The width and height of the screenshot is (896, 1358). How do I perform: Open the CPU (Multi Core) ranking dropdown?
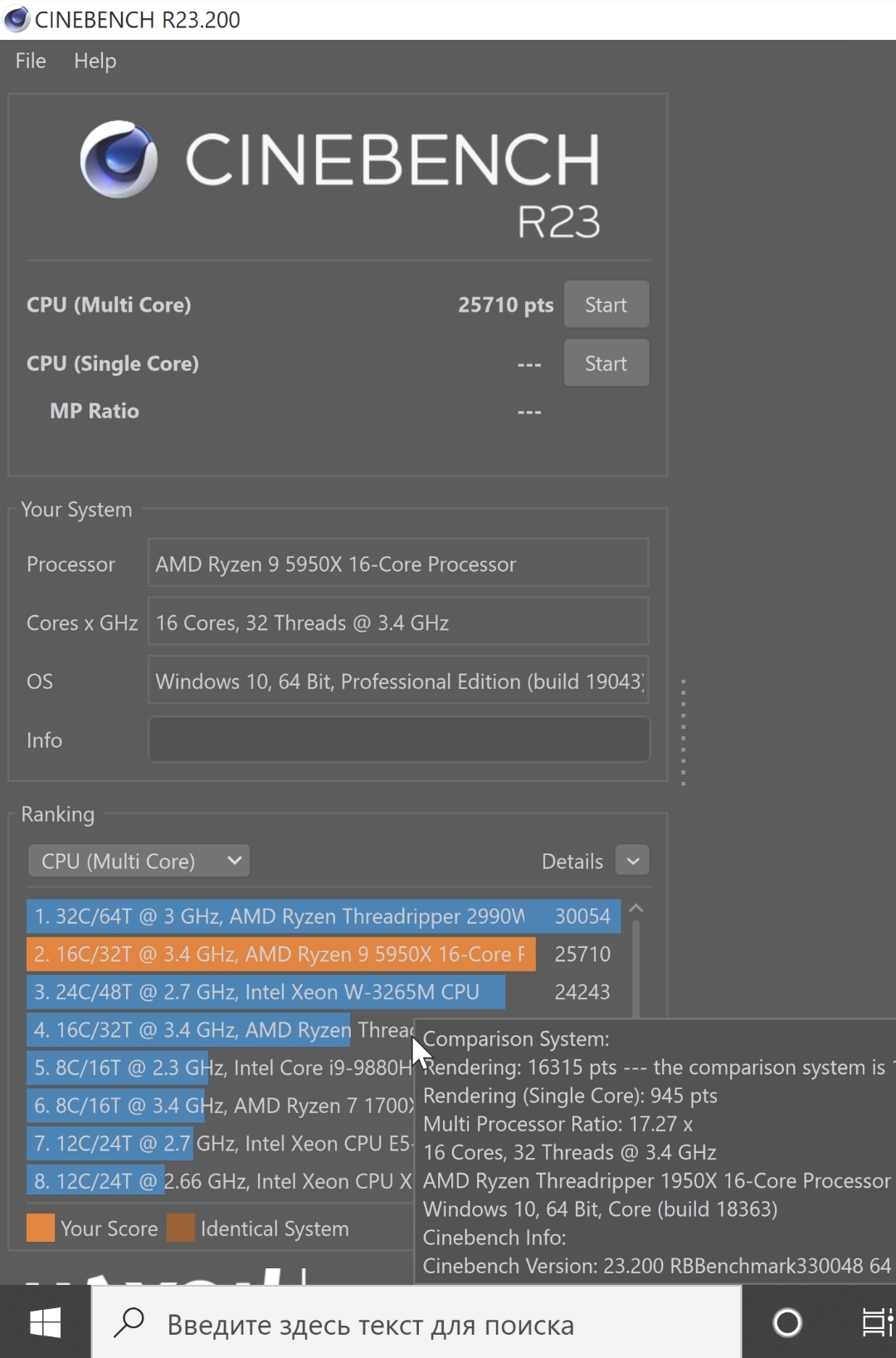pos(139,861)
